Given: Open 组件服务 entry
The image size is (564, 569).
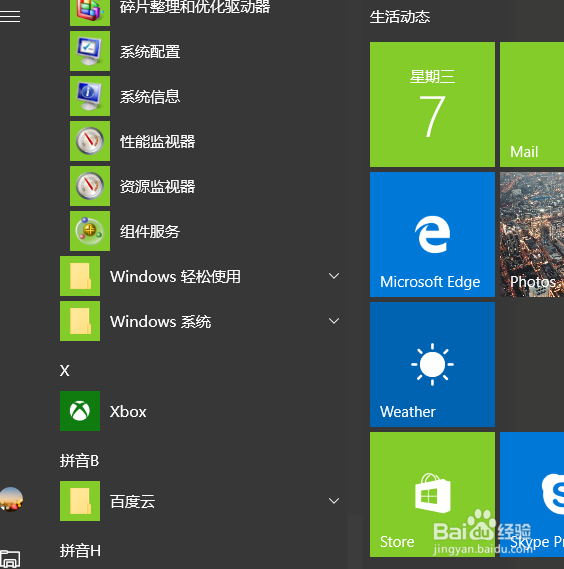Looking at the screenshot, I should [150, 232].
